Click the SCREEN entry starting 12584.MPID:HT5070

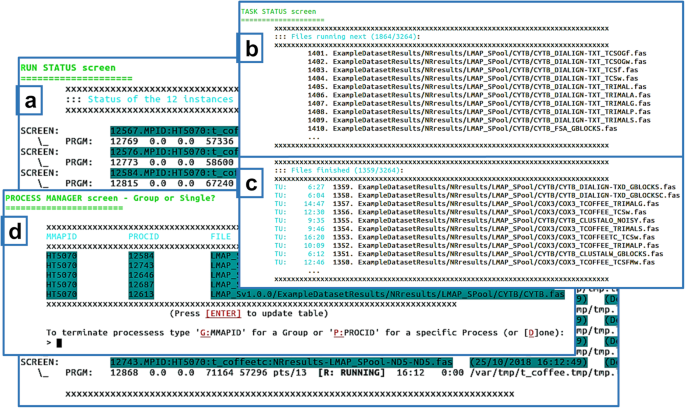tap(174, 173)
